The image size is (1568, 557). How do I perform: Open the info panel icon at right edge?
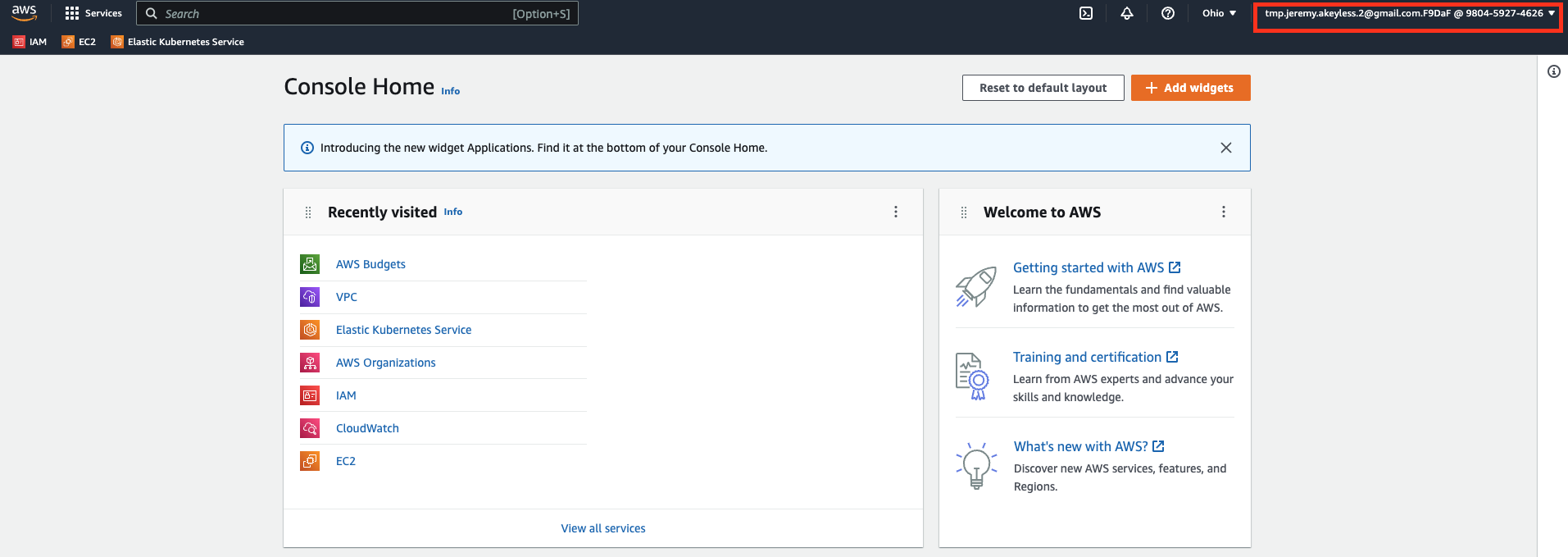pos(1553,71)
